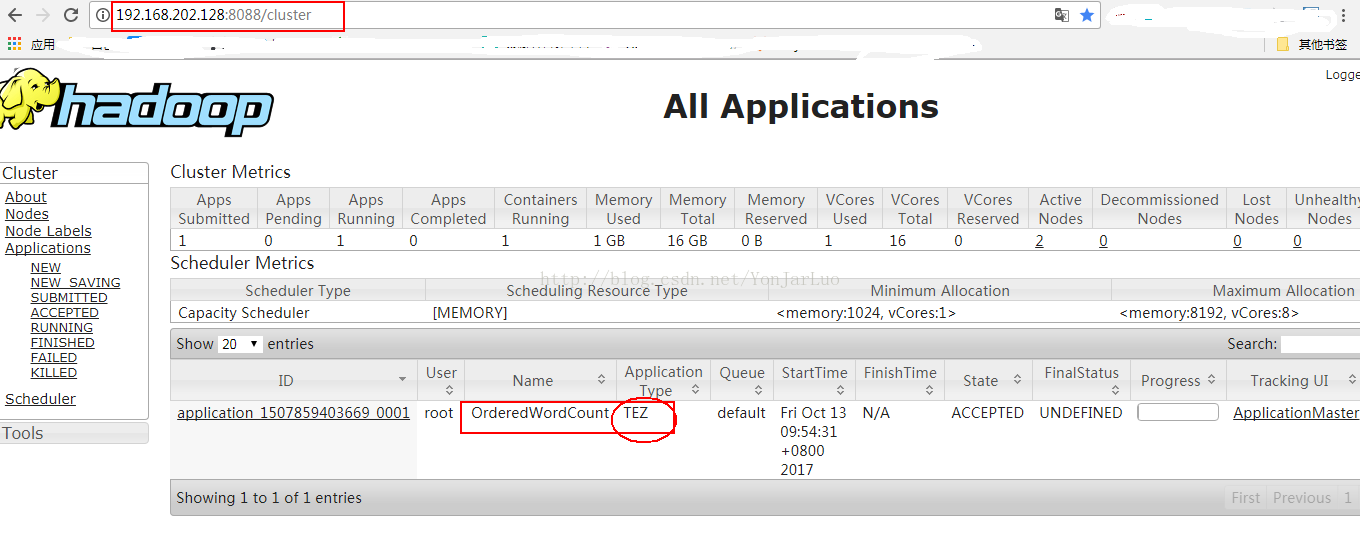Filter applications by FINISHED state
This screenshot has width=1360, height=537.
(63, 343)
